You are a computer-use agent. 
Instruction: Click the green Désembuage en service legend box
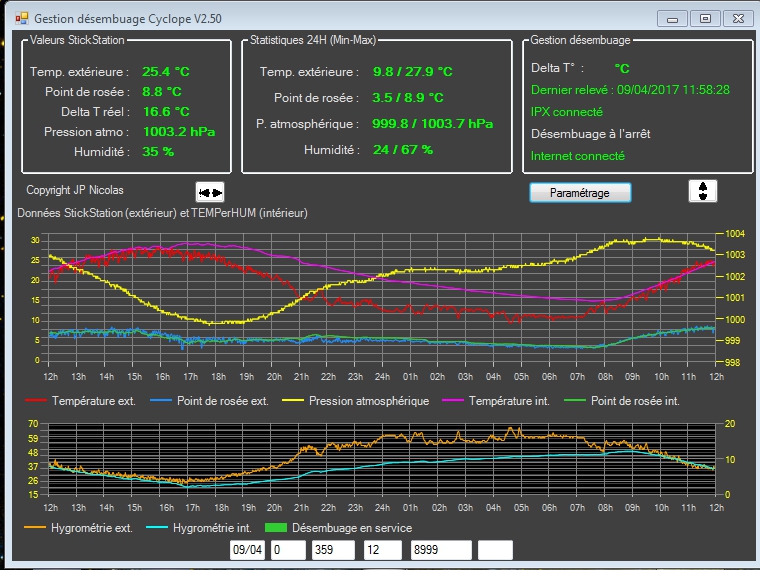tap(276, 527)
